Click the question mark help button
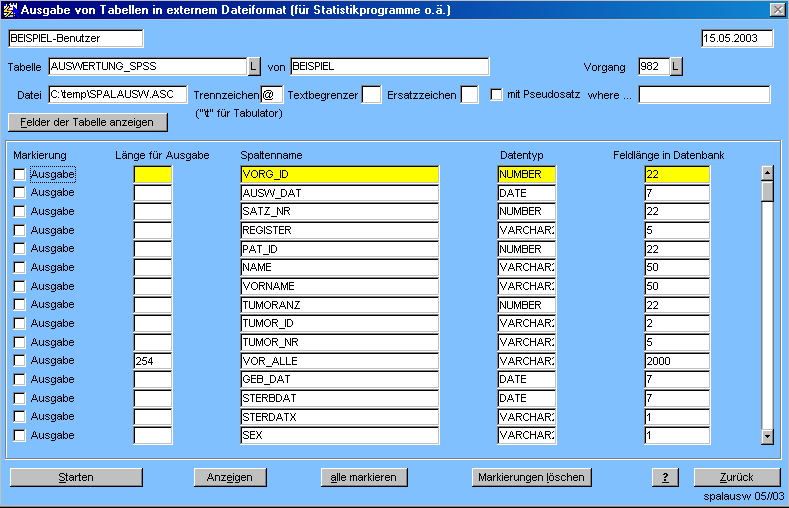 [x=664, y=477]
